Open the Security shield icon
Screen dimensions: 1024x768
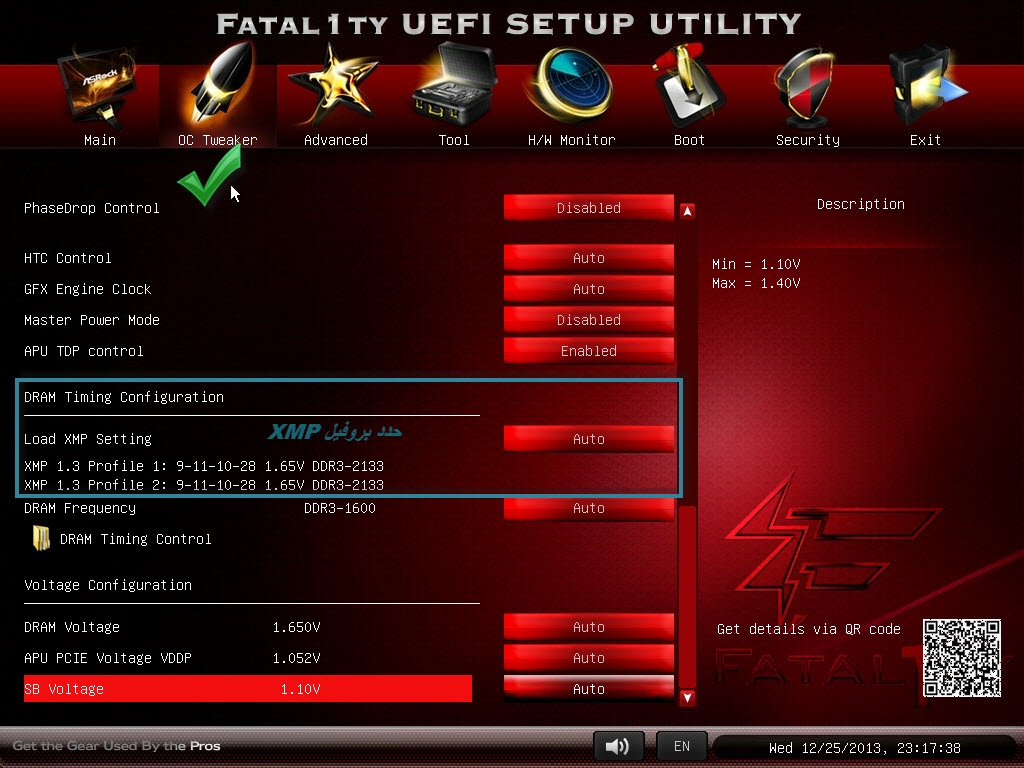pyautogui.click(x=805, y=87)
